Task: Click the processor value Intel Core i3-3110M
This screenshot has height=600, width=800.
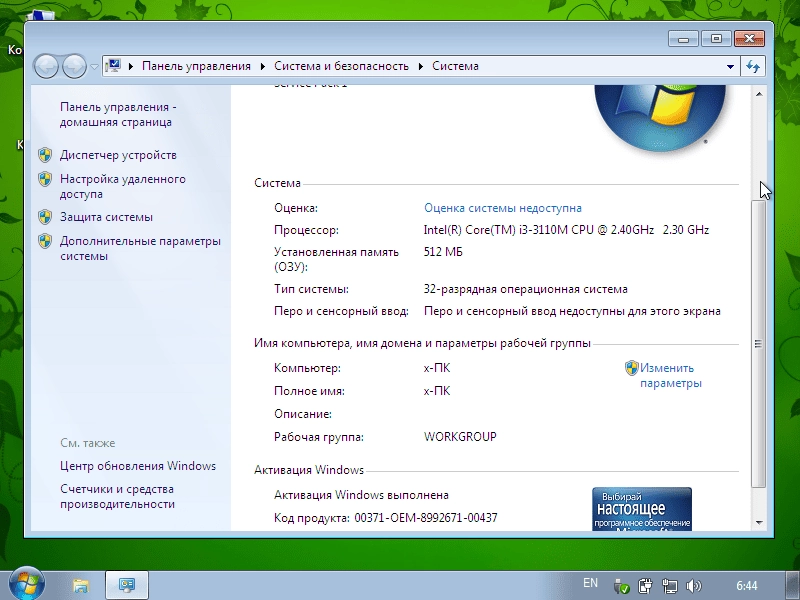Action: 566,230
